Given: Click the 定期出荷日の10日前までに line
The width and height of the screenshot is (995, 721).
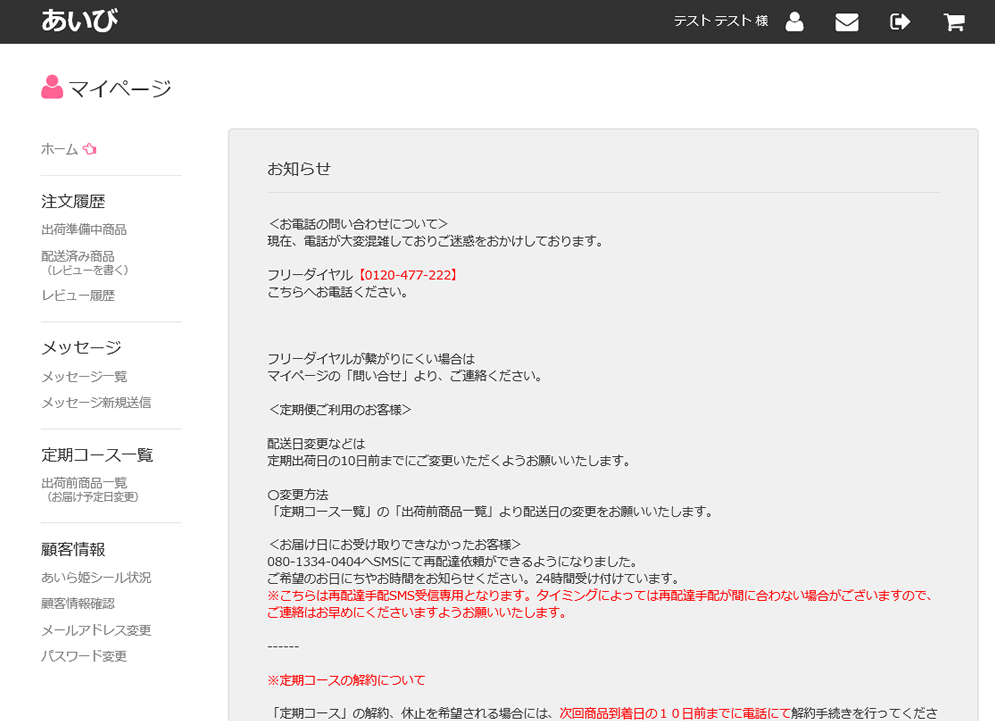Looking at the screenshot, I should coord(450,461).
